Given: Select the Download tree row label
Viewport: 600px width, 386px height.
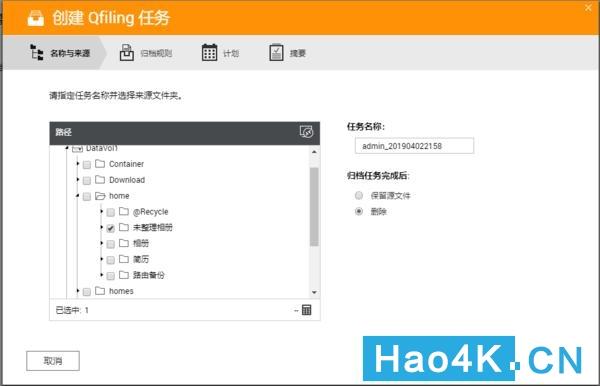Looking at the screenshot, I should pos(127,180).
